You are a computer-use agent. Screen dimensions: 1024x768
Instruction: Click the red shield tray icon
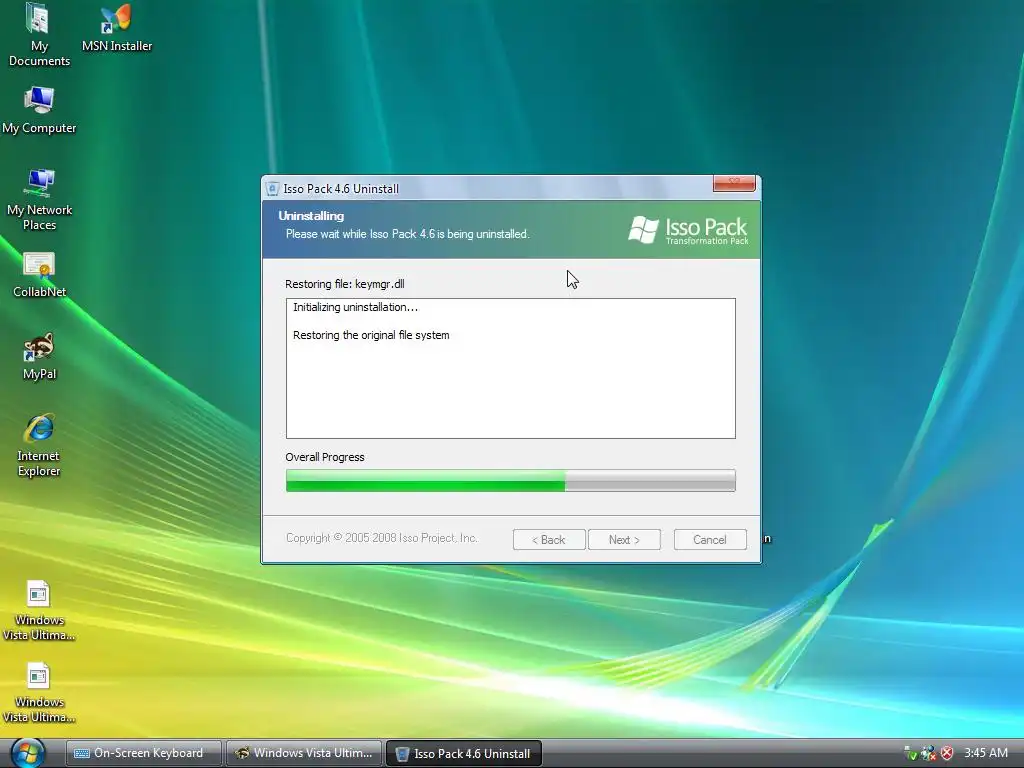pos(946,753)
